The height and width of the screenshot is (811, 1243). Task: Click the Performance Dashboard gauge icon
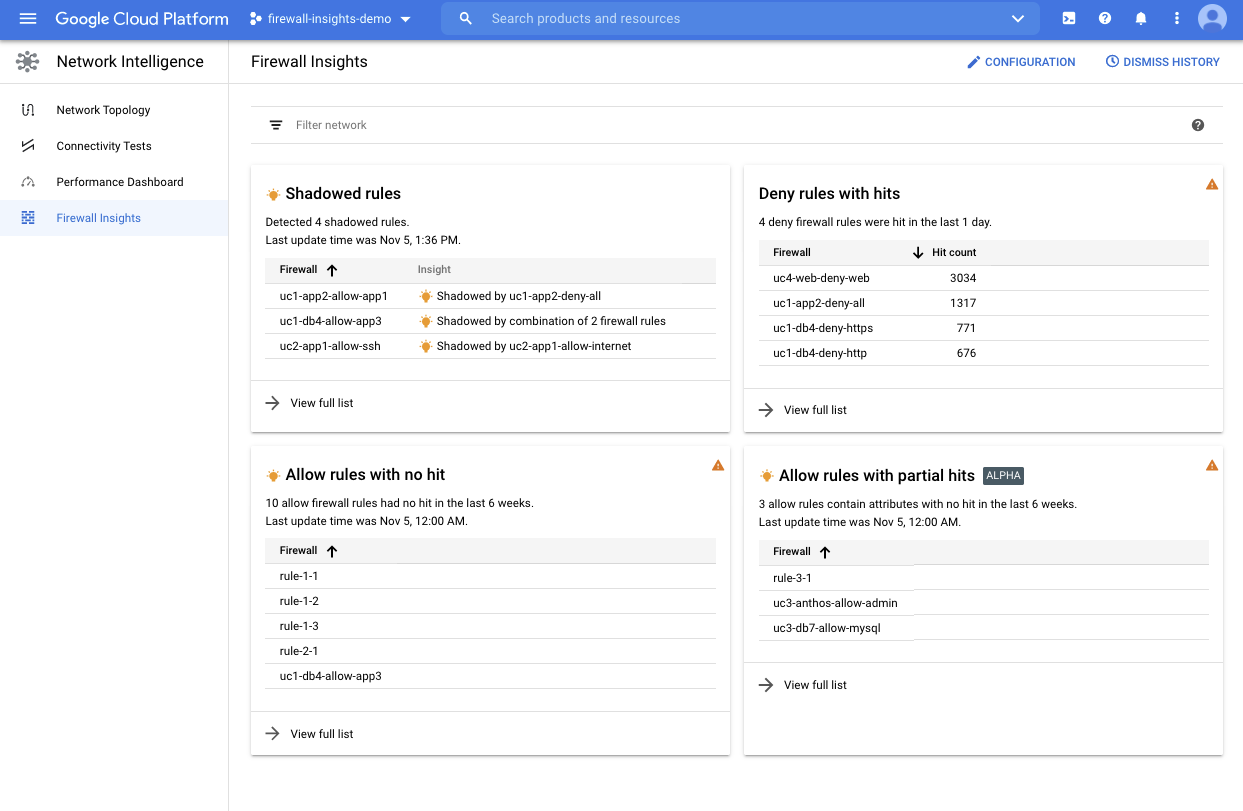click(x=28, y=182)
